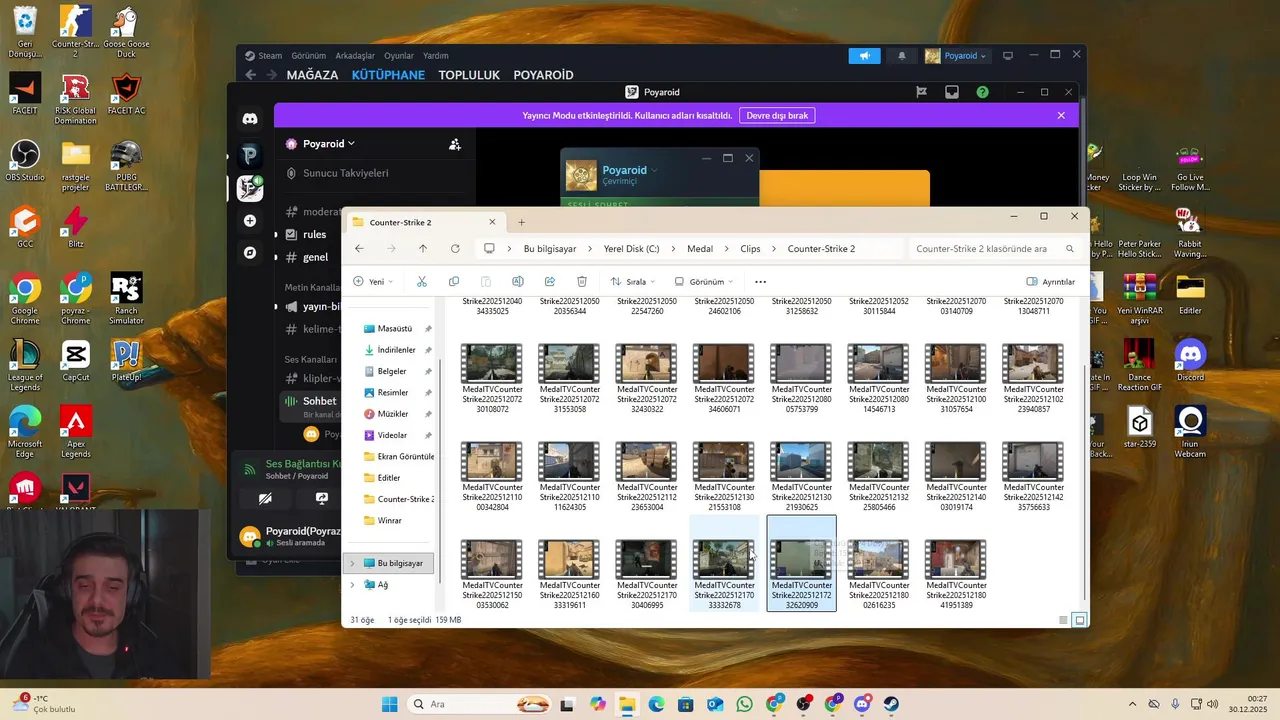This screenshot has height=720, width=1280.
Task: Open Steam's Arkadaşlar menu
Action: (355, 56)
